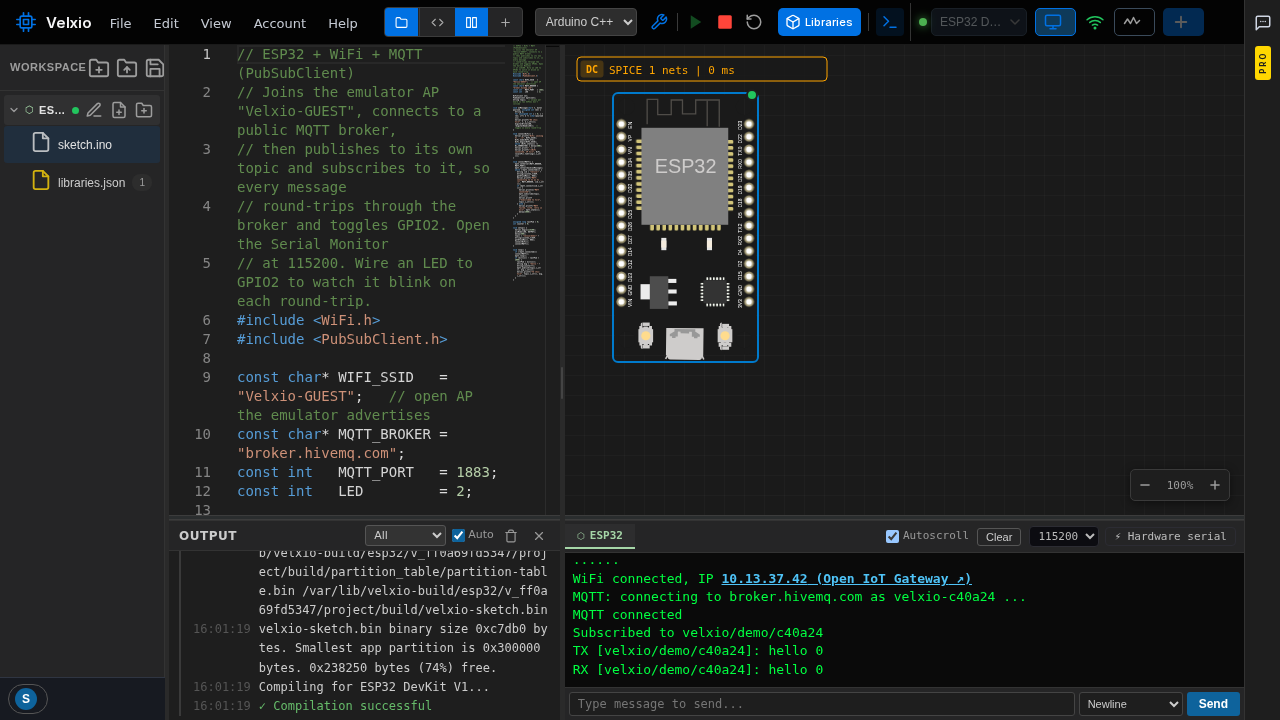The height and width of the screenshot is (720, 1280).
Task: Open the File menu
Action: click(x=121, y=23)
